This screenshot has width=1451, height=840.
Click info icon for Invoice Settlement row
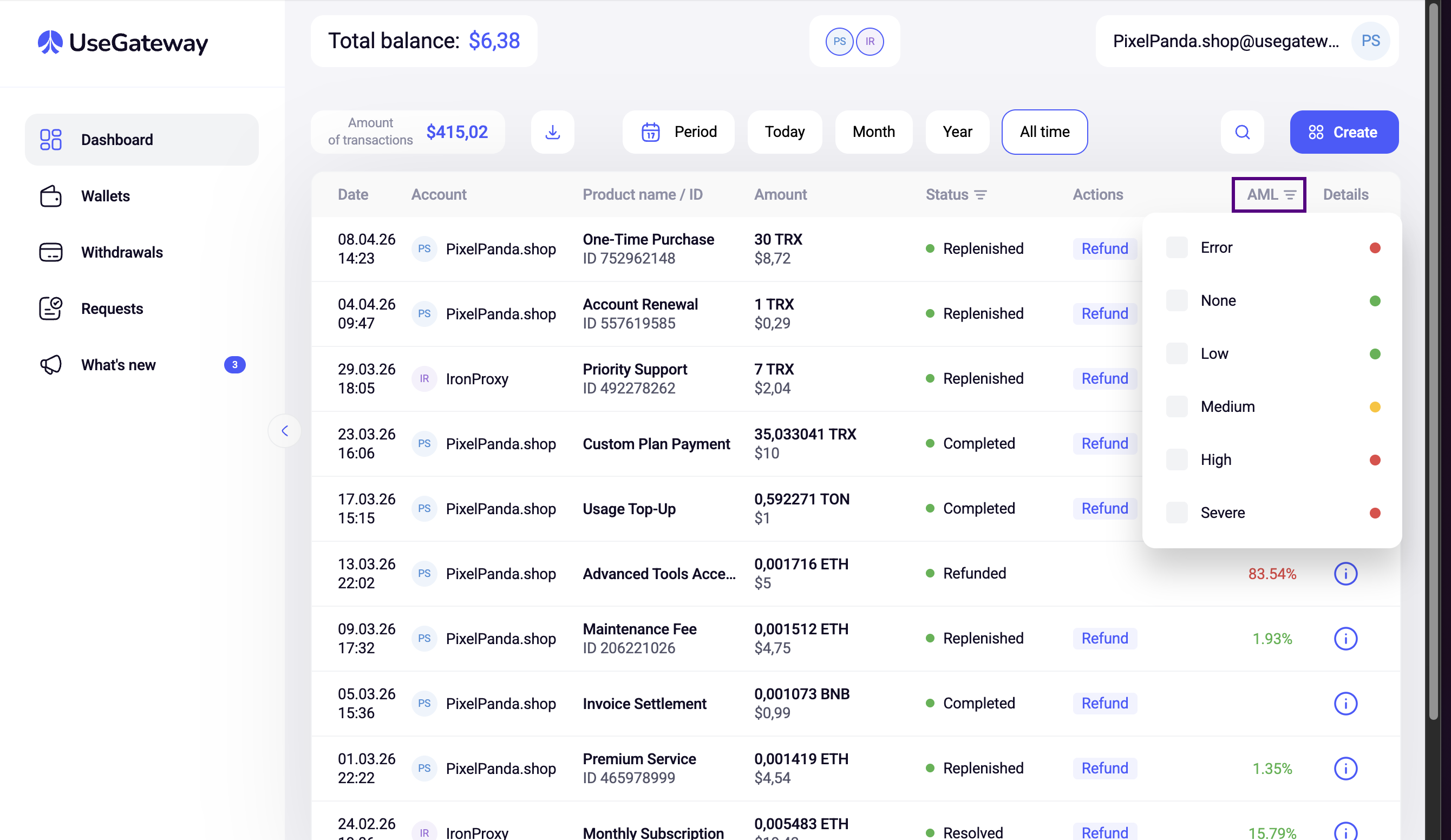pos(1345,704)
